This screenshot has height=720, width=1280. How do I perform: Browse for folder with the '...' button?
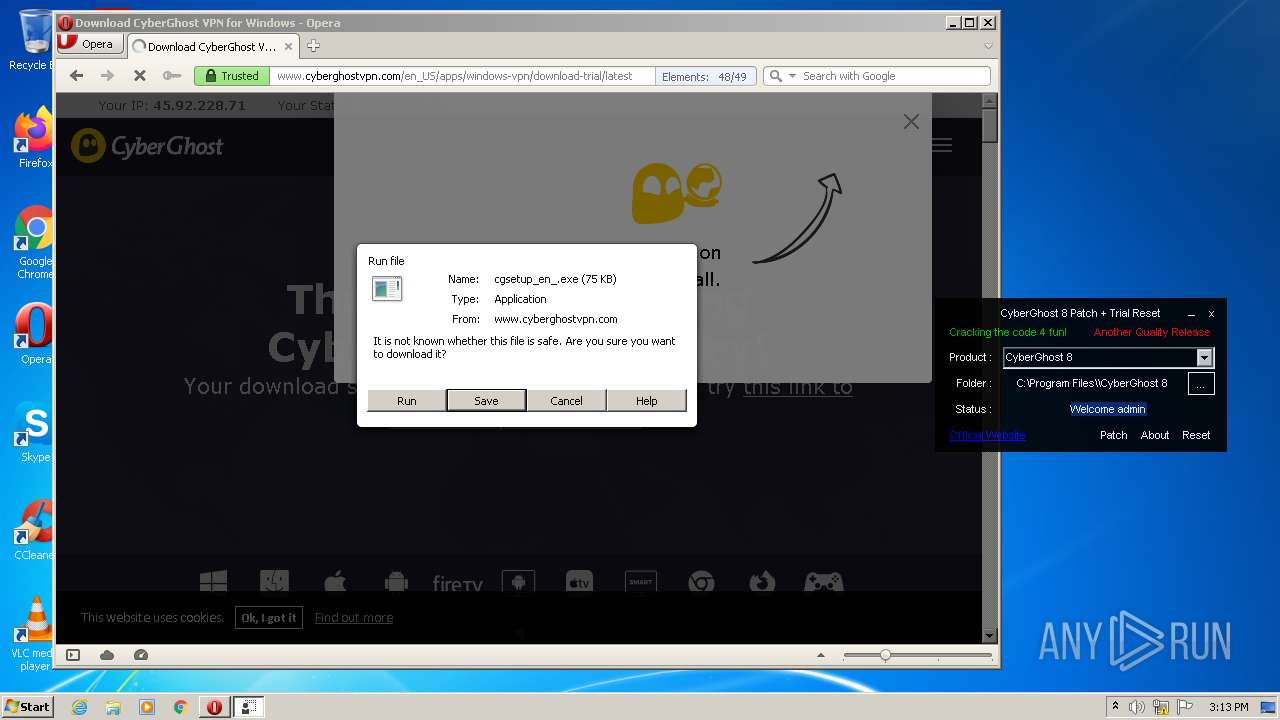(1201, 383)
